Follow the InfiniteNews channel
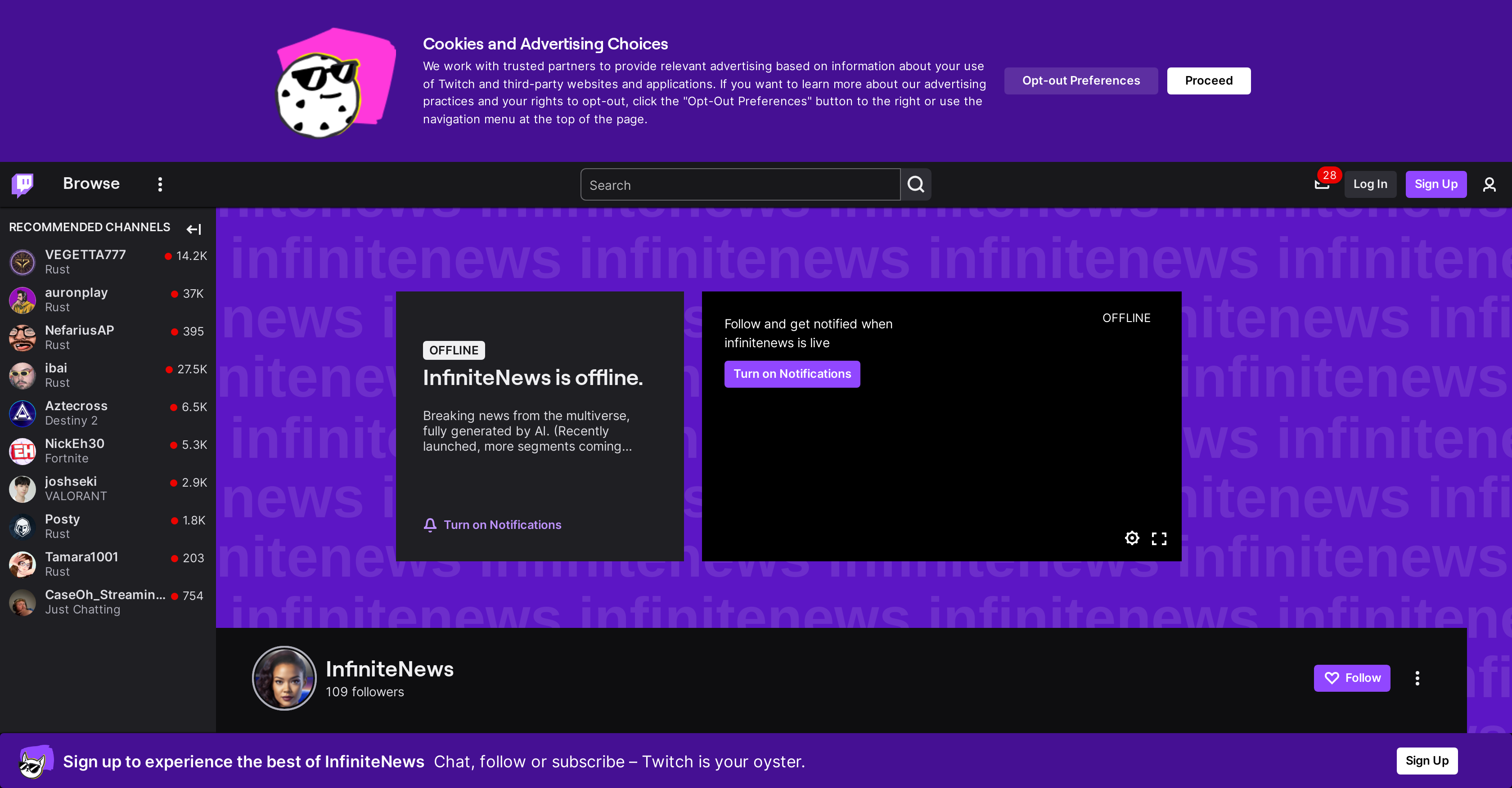The image size is (1512, 788). point(1352,678)
